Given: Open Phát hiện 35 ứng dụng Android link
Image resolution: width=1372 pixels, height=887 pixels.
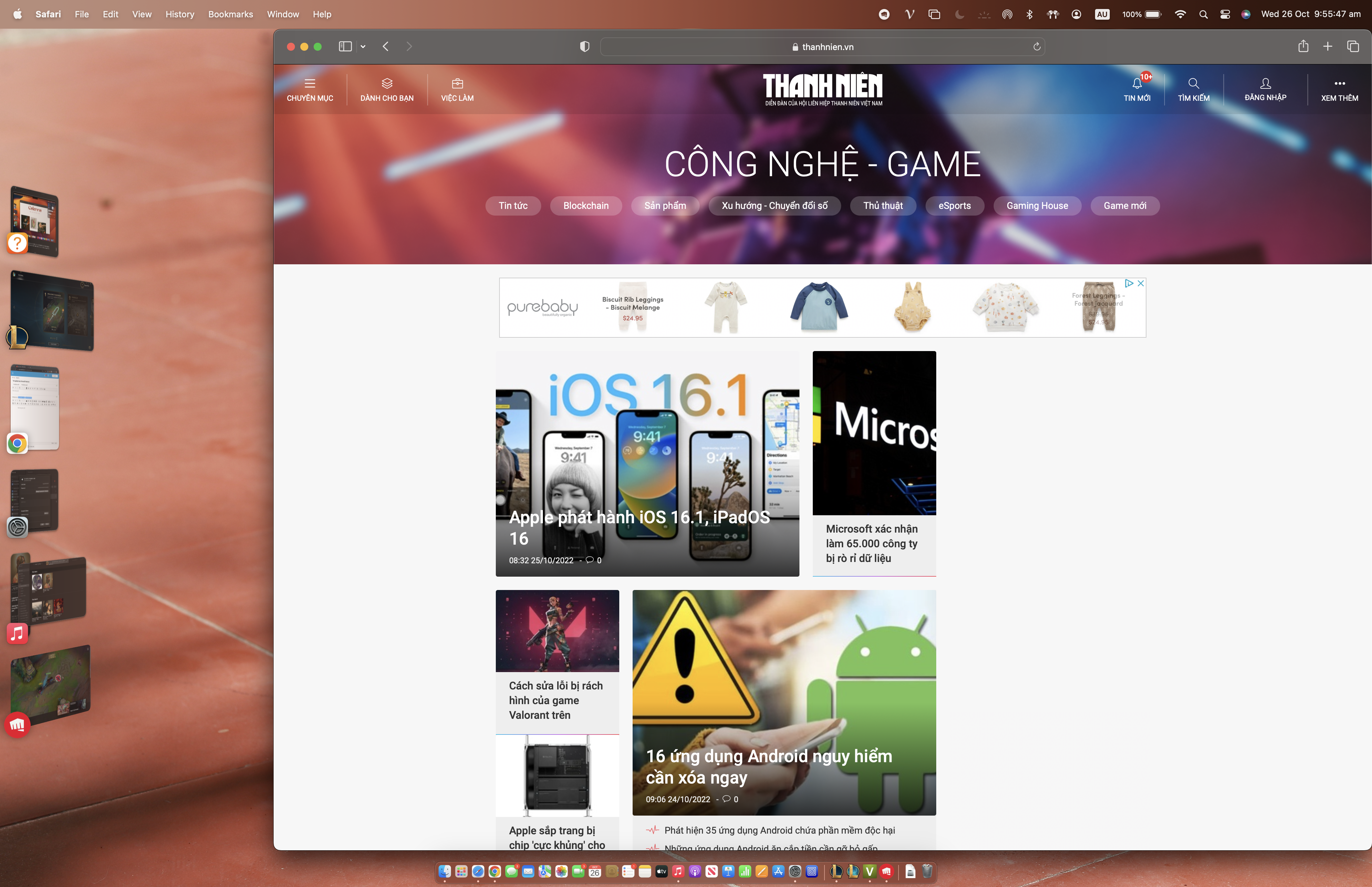Looking at the screenshot, I should pos(779,830).
